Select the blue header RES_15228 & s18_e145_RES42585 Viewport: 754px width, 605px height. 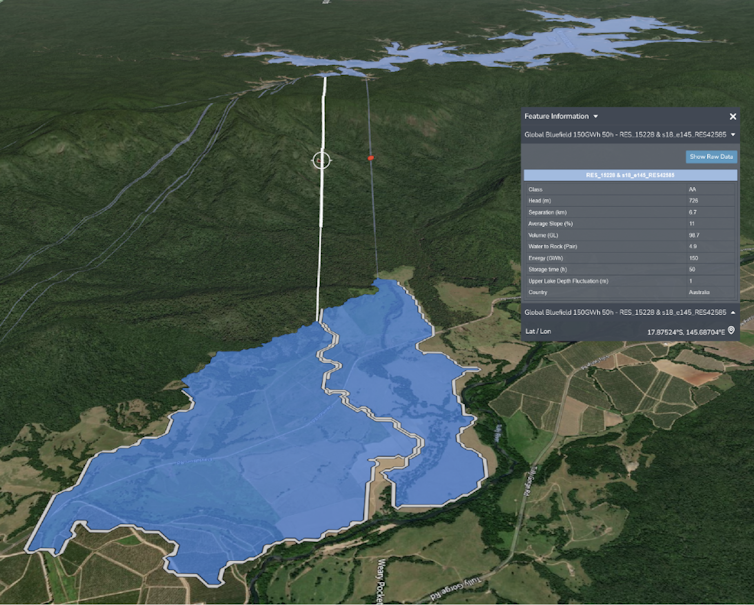[629, 175]
